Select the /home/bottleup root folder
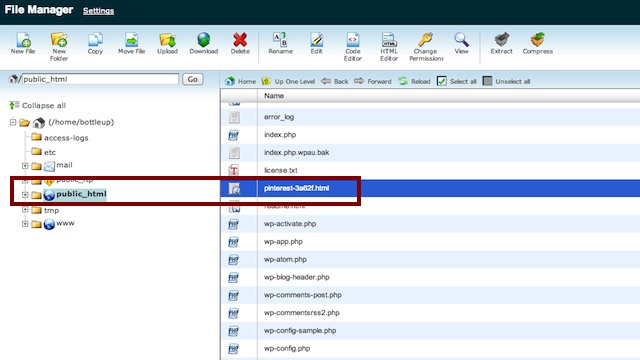Screen dimensions: 640x360 (x=81, y=122)
